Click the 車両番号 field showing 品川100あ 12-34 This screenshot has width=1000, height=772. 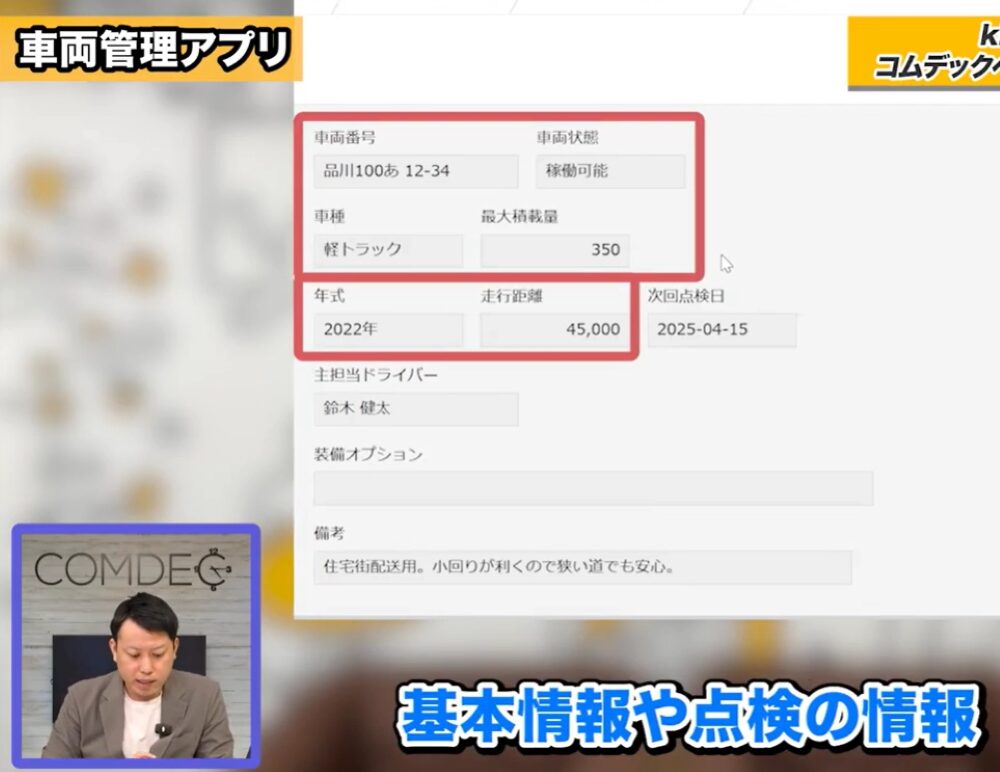coord(415,171)
